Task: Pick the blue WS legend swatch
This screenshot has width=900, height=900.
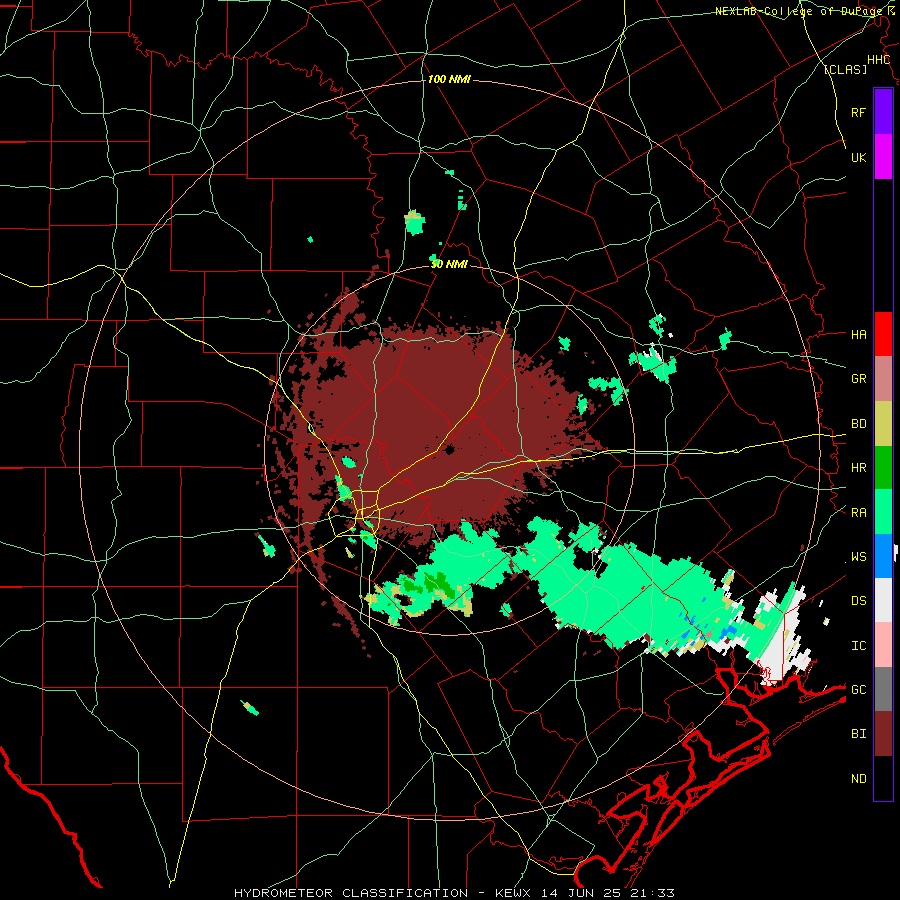Action: tap(883, 556)
